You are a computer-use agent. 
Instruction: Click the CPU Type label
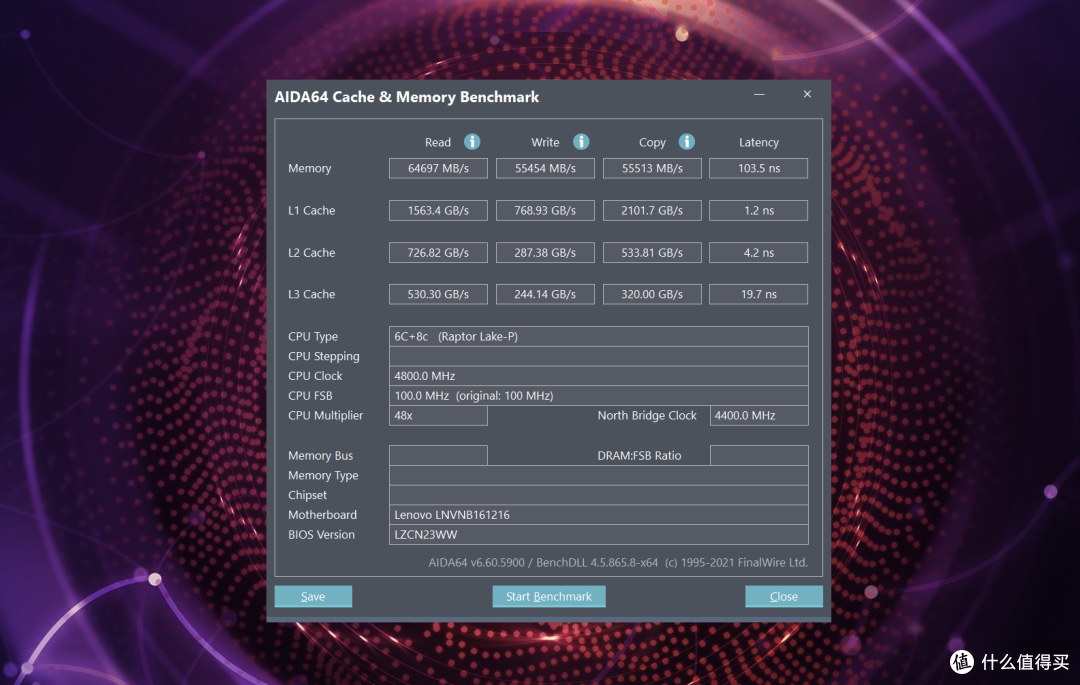click(x=313, y=337)
